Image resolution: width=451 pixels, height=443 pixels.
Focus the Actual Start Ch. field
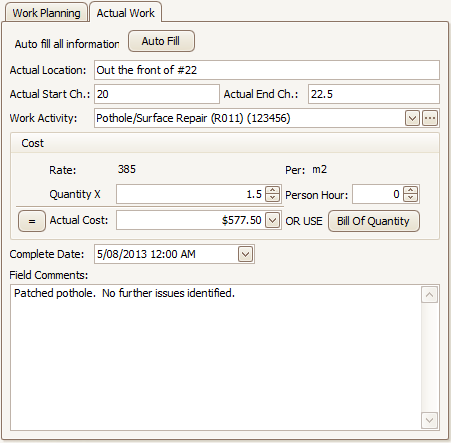click(157, 94)
